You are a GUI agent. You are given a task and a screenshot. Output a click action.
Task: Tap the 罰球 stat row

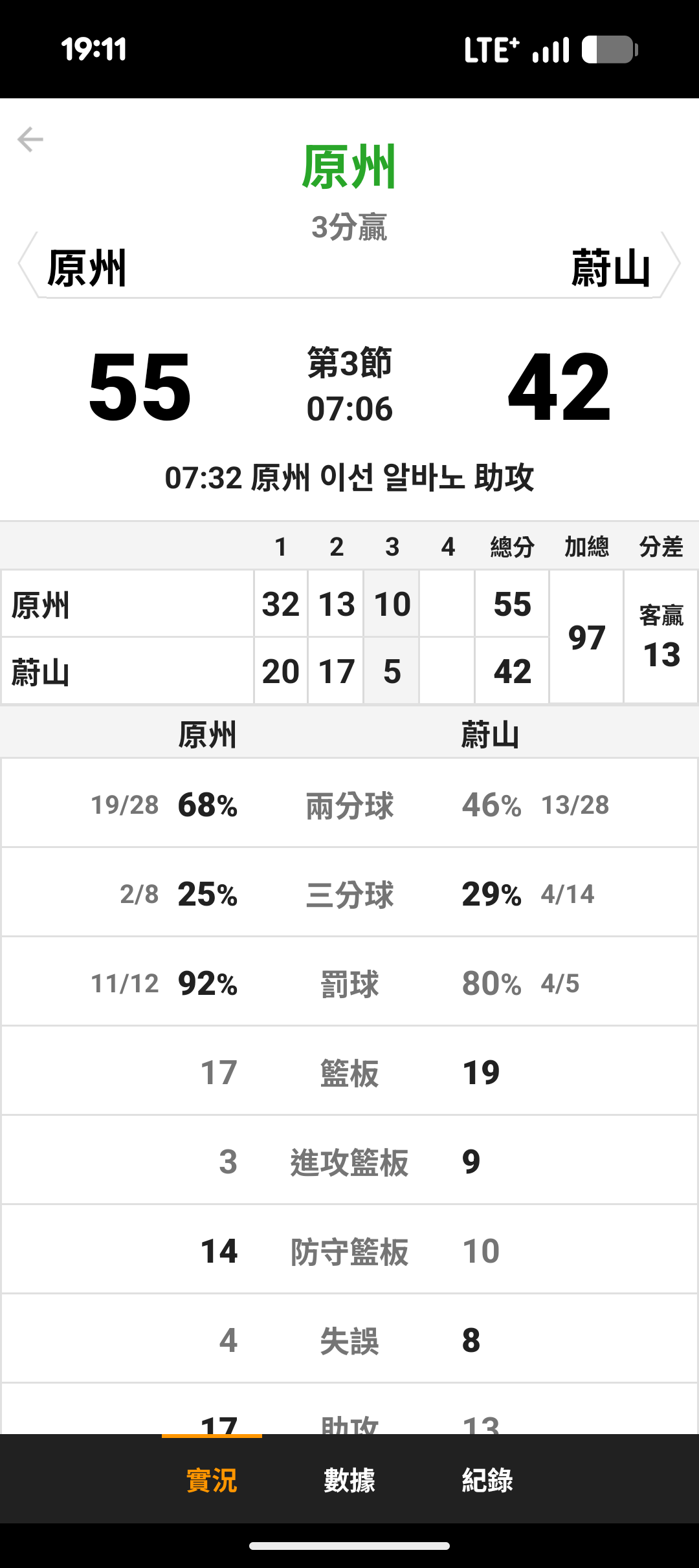click(349, 984)
